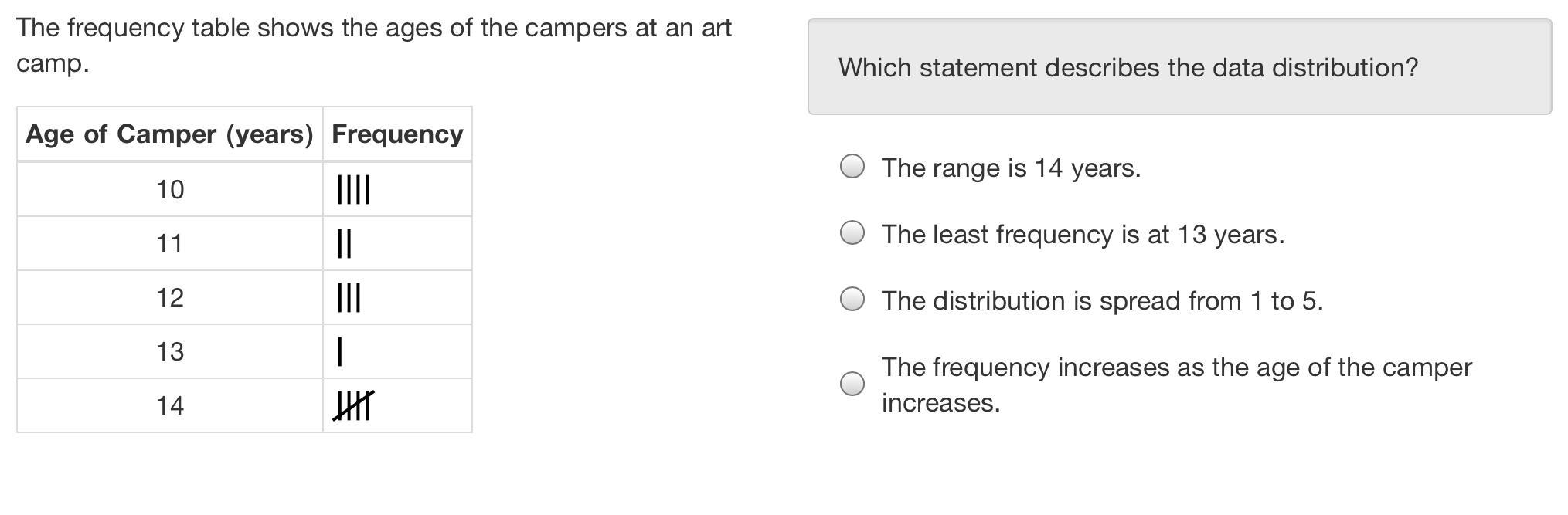
Task: Click the age 14 table cell
Action: (170, 406)
